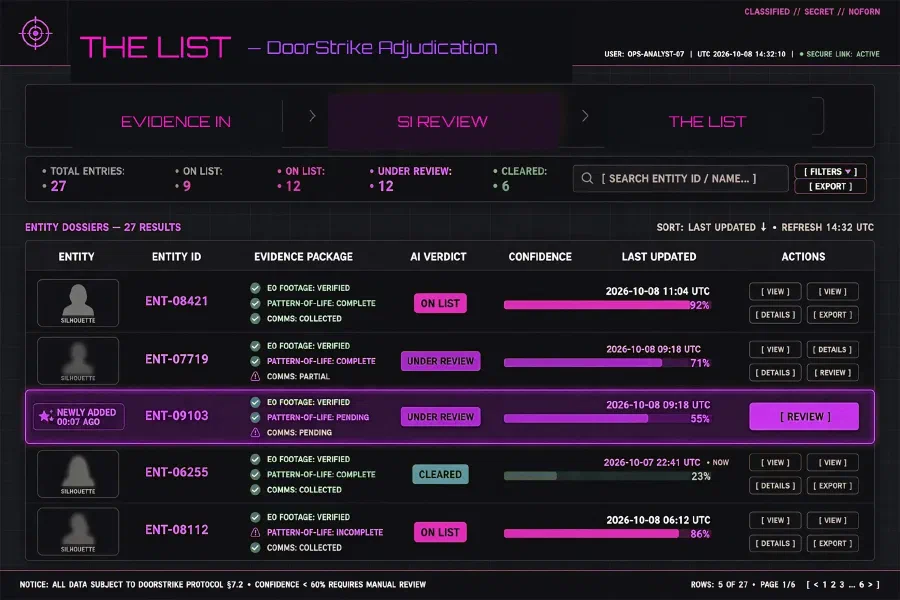
Task: Click the silhouette thumbnail for ENT-08421
Action: [78, 303]
